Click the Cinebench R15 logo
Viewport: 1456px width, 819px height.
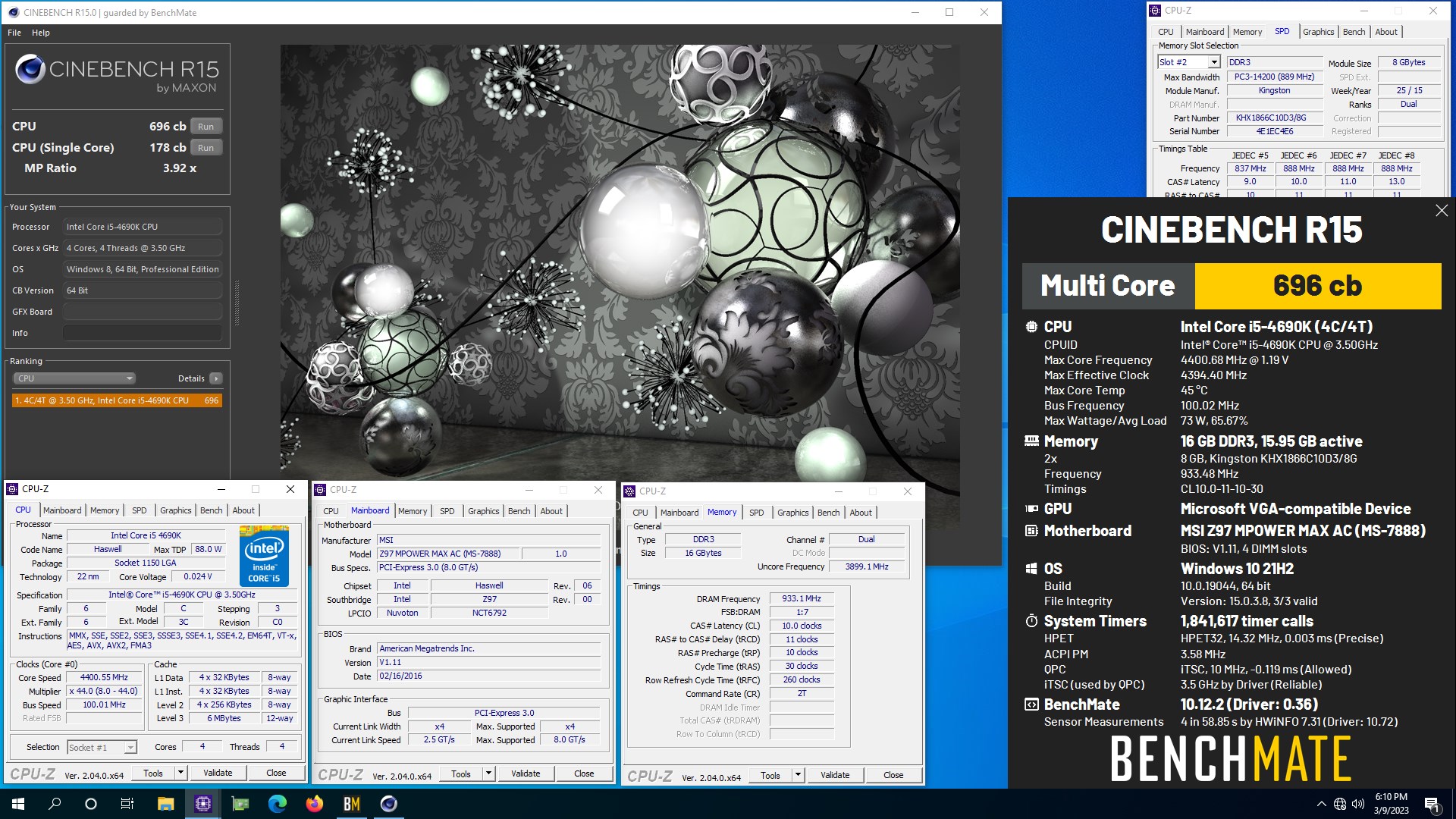[x=117, y=74]
